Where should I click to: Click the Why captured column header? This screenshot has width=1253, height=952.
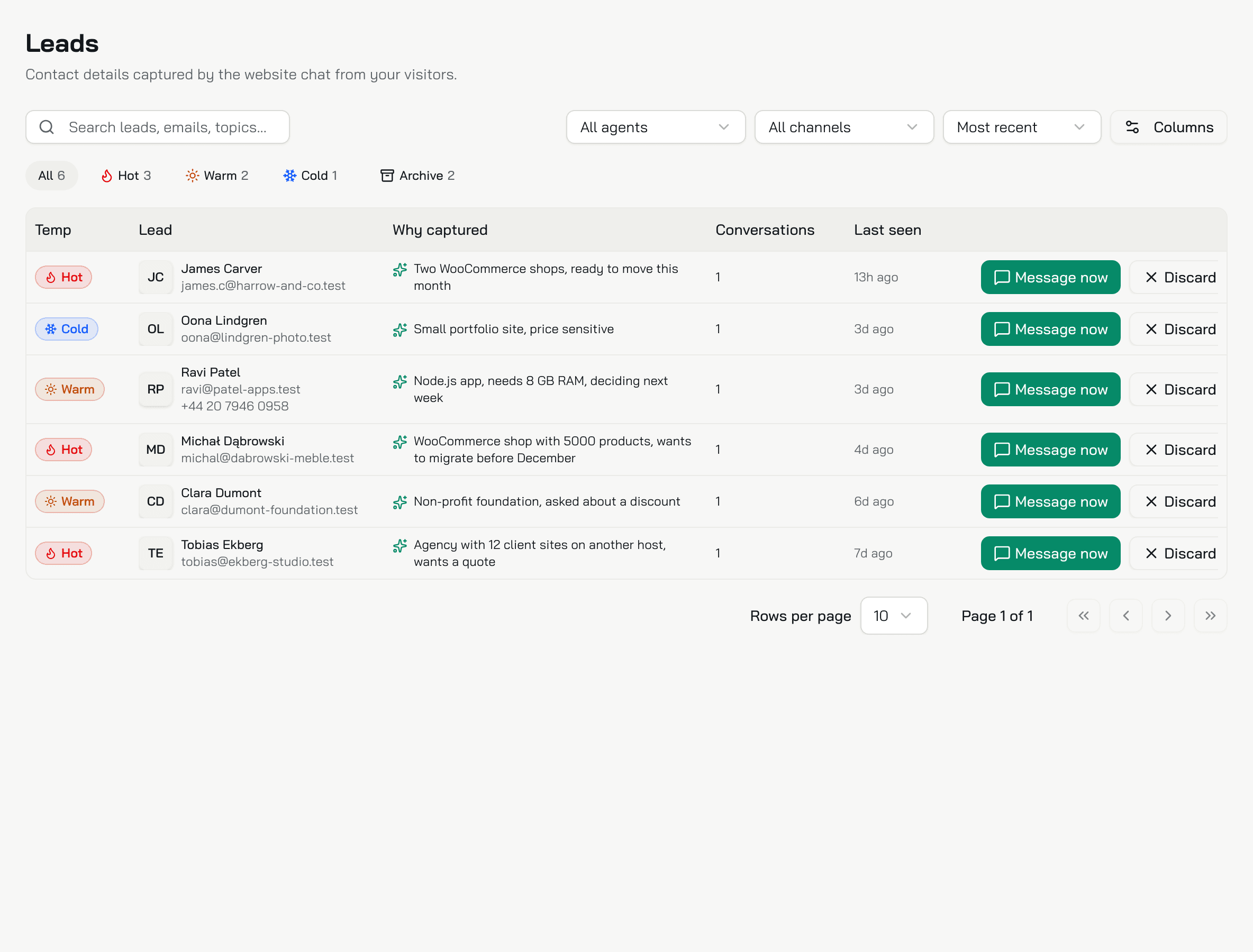click(440, 230)
